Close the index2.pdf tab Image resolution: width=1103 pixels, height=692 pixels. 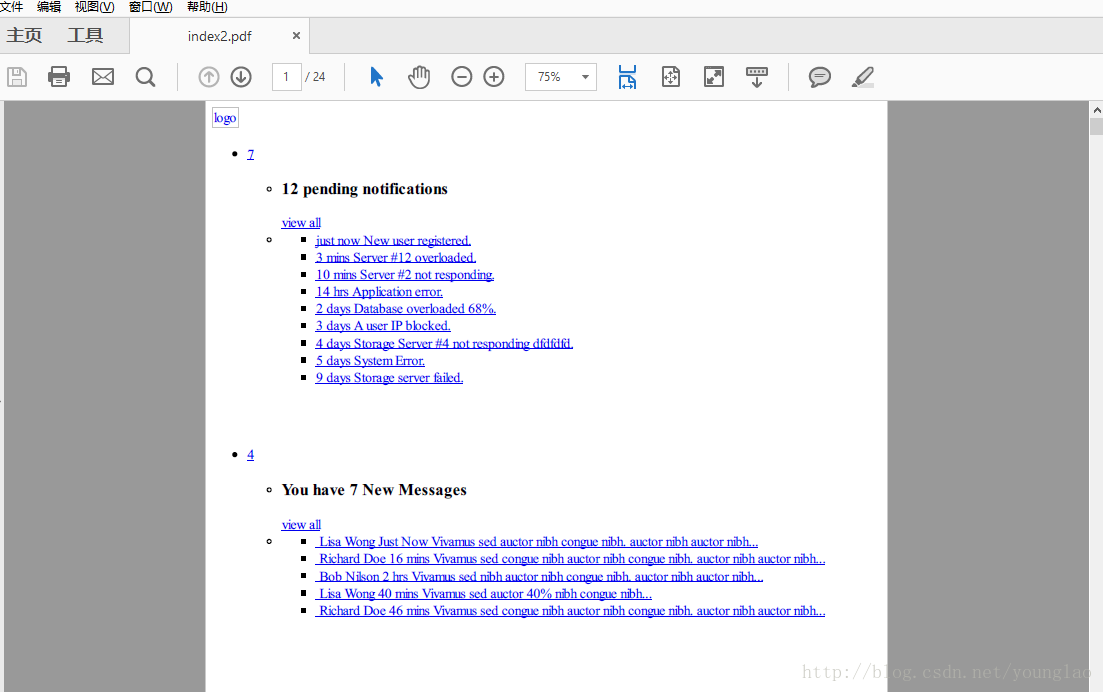click(296, 35)
